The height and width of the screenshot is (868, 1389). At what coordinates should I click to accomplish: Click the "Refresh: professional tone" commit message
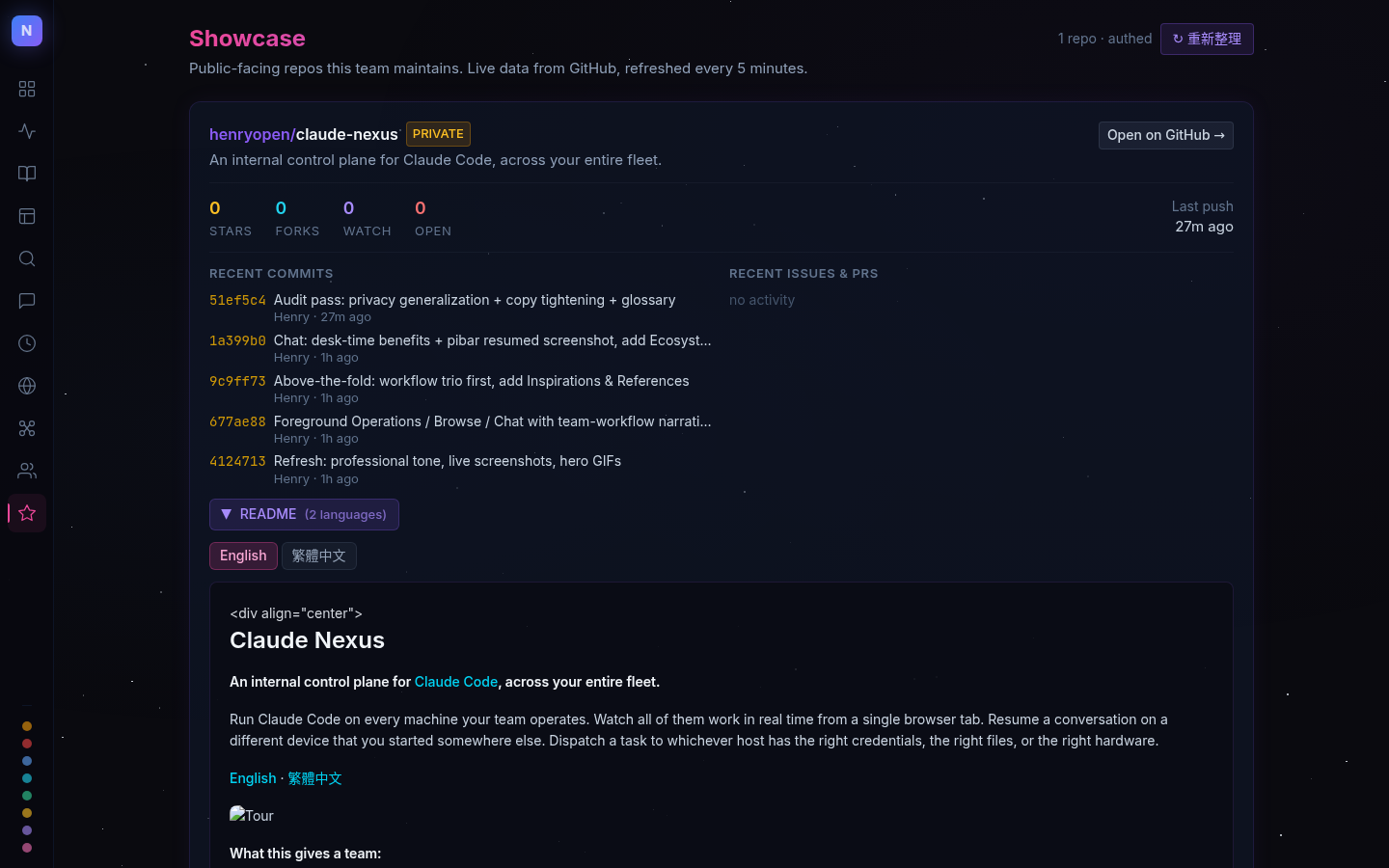coord(448,461)
